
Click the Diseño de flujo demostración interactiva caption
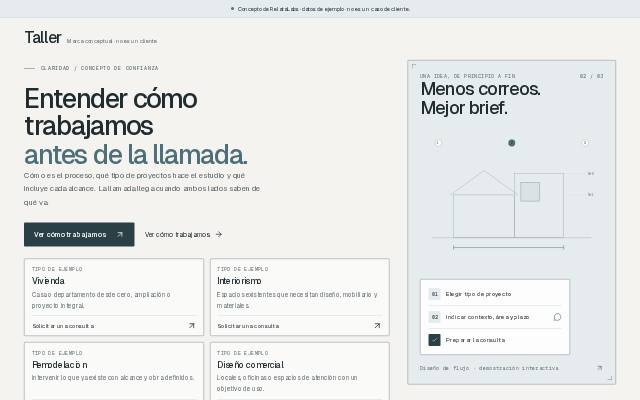[x=489, y=368]
